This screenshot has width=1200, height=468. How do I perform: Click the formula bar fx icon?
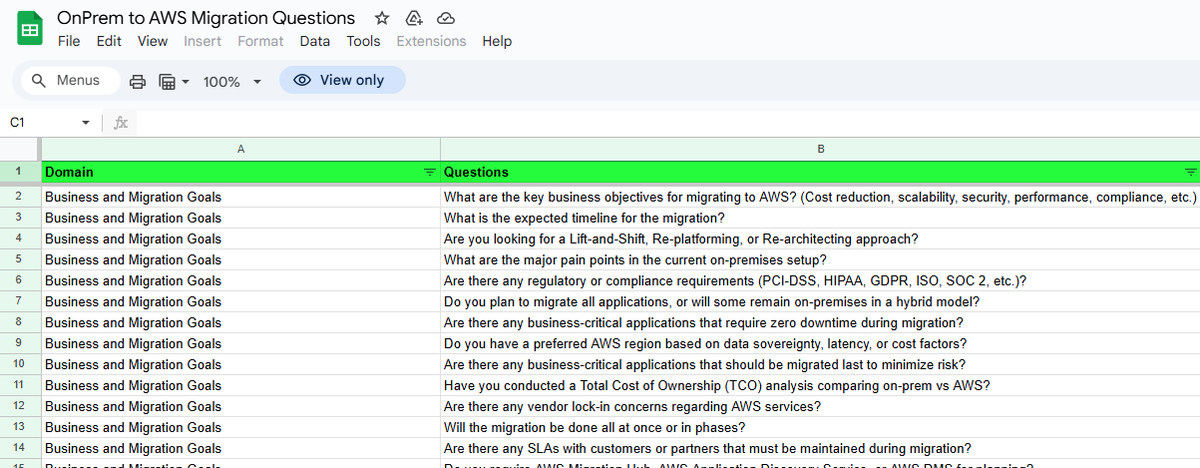[121, 123]
